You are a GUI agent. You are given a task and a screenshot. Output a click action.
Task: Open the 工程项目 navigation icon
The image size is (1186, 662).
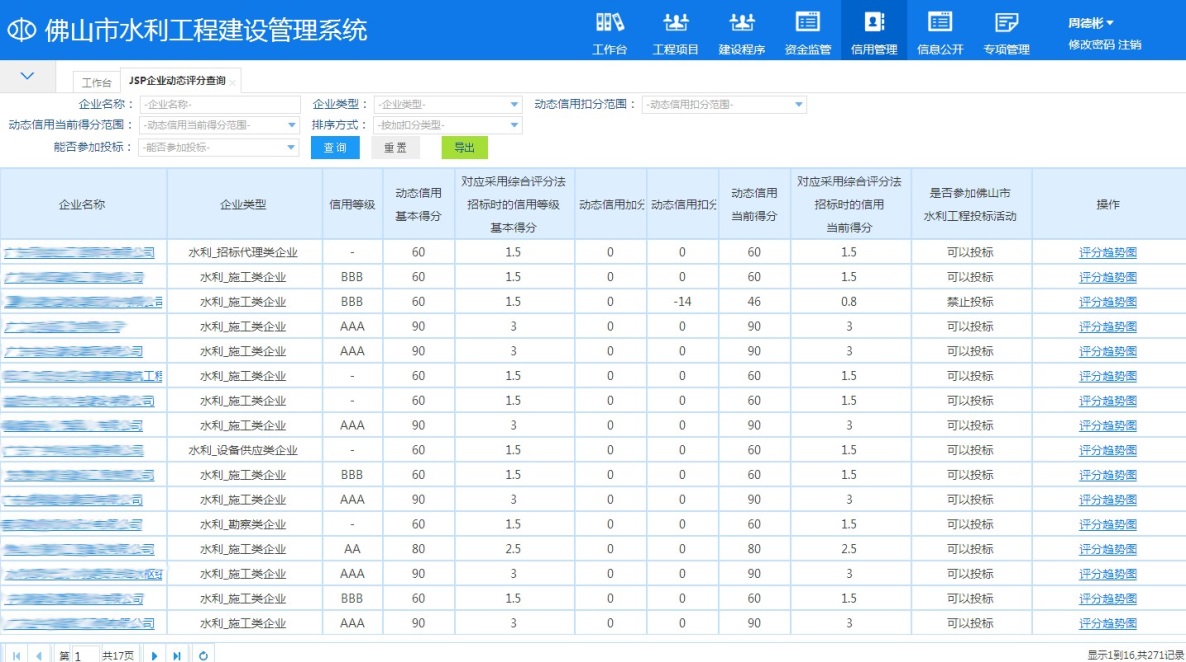(676, 30)
